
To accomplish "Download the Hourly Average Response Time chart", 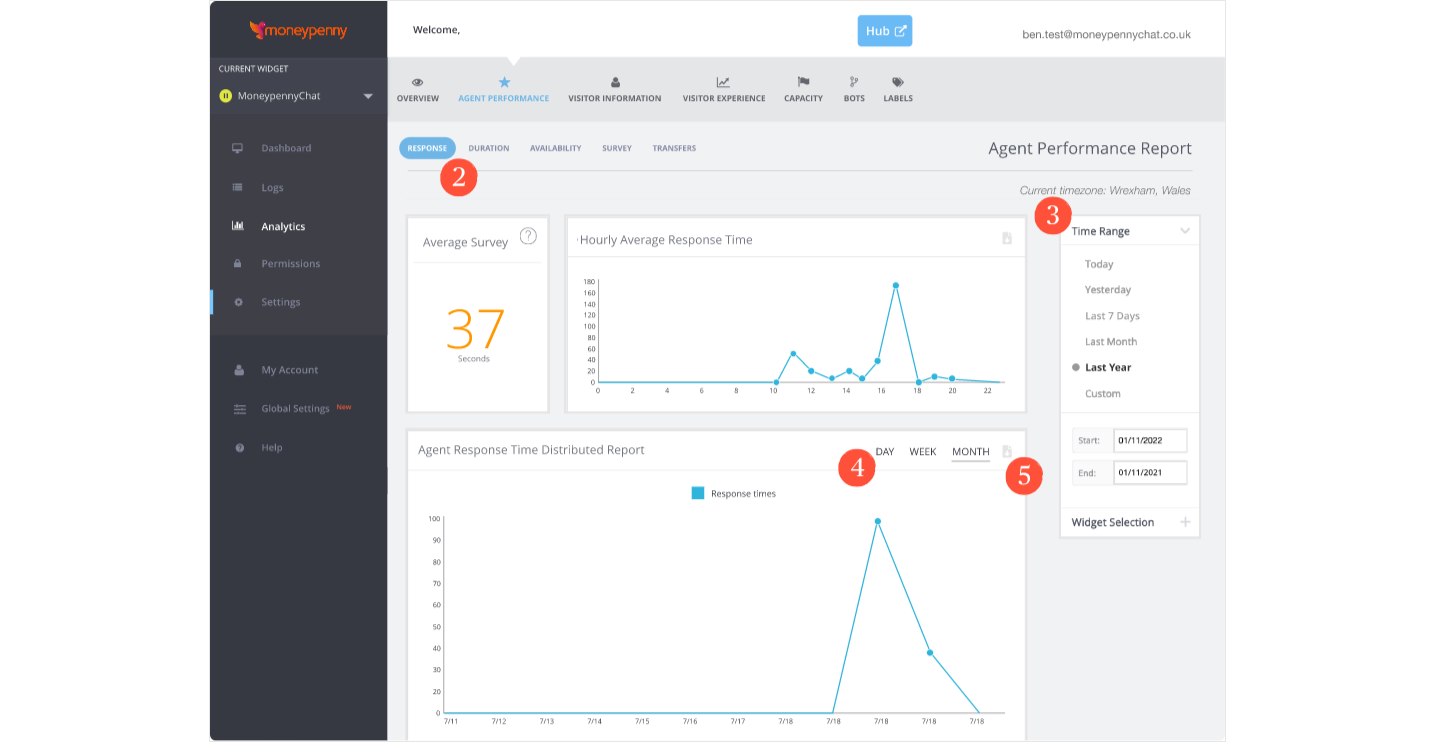I will [x=1007, y=239].
